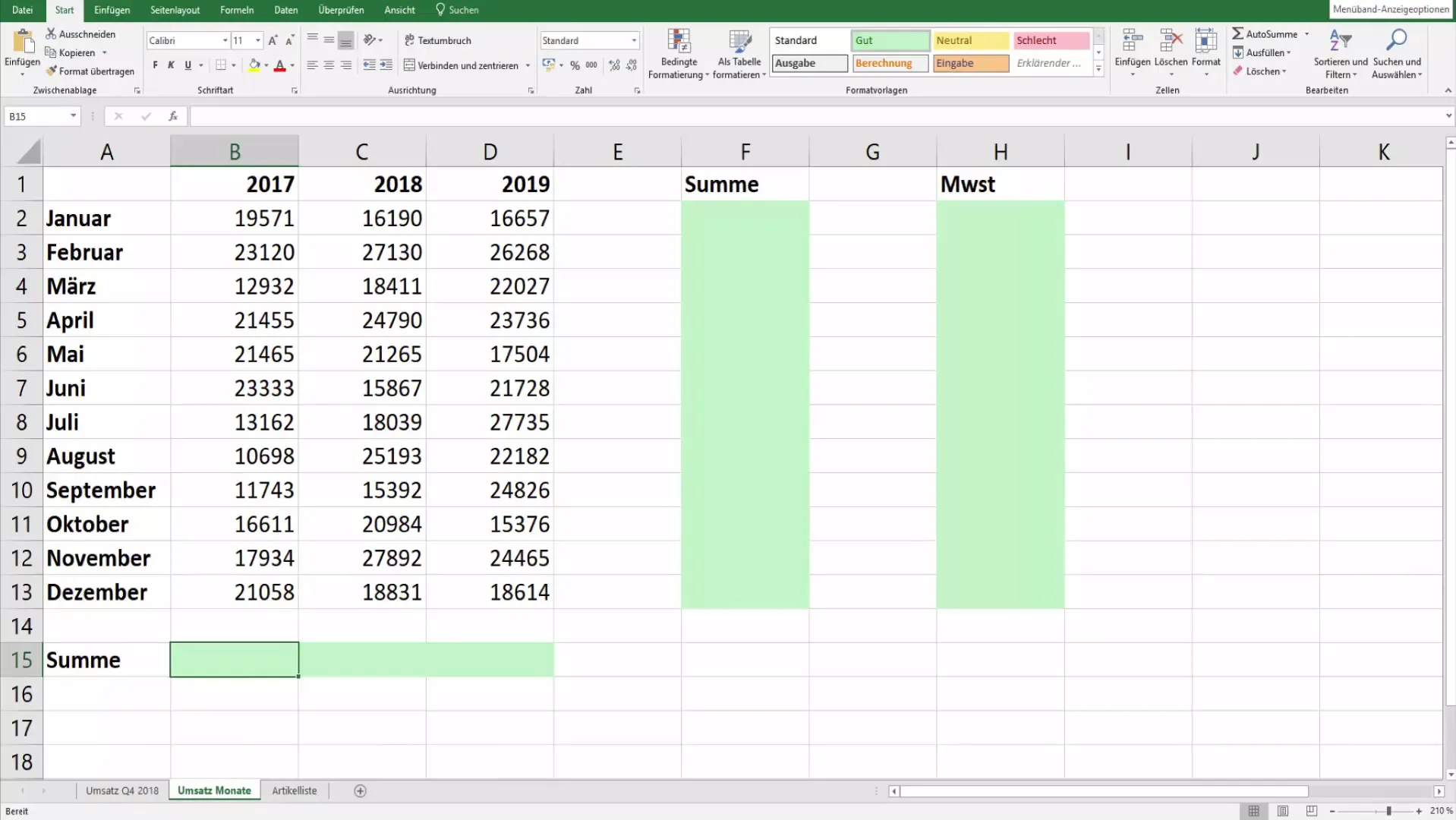Image resolution: width=1456 pixels, height=820 pixels.
Task: Copy selection with Kopieren
Action: [x=71, y=52]
